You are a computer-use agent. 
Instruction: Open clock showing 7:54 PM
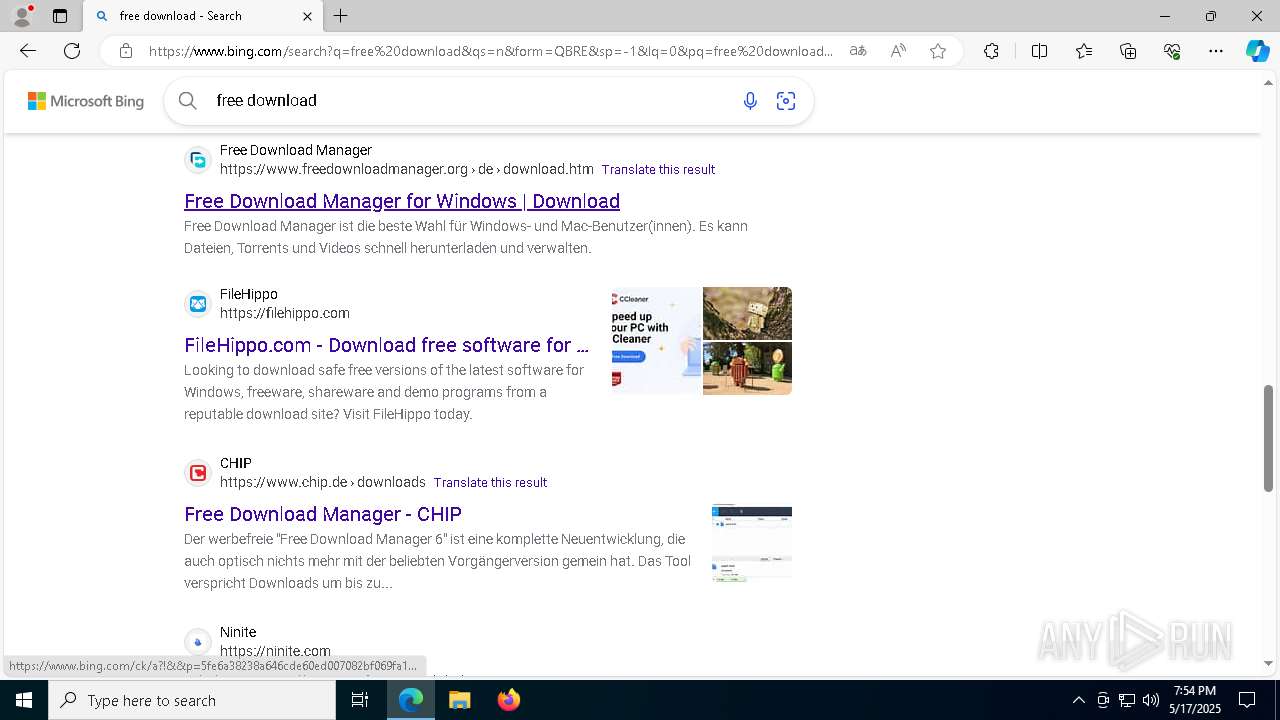click(1195, 700)
